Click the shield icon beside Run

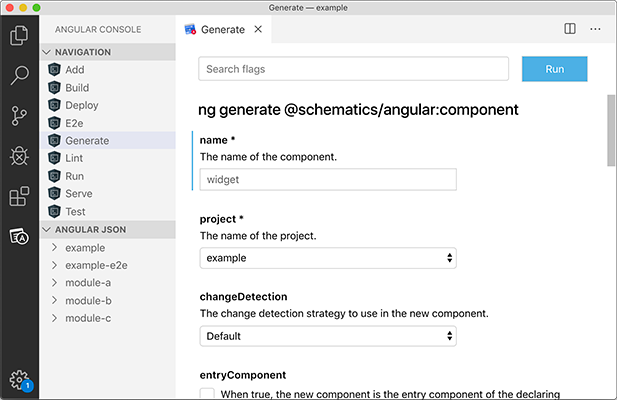point(54,176)
